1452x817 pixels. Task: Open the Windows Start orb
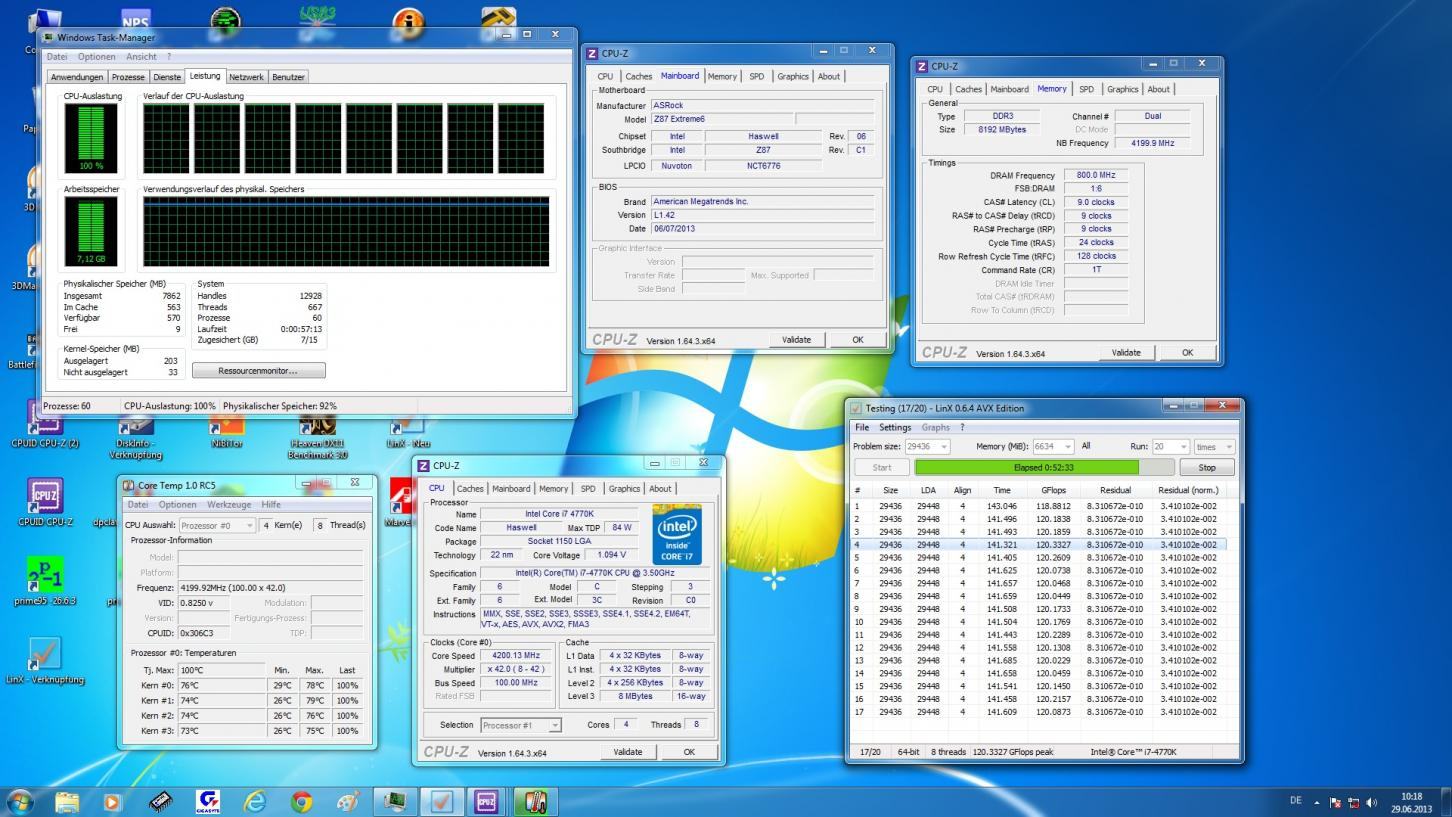20,802
